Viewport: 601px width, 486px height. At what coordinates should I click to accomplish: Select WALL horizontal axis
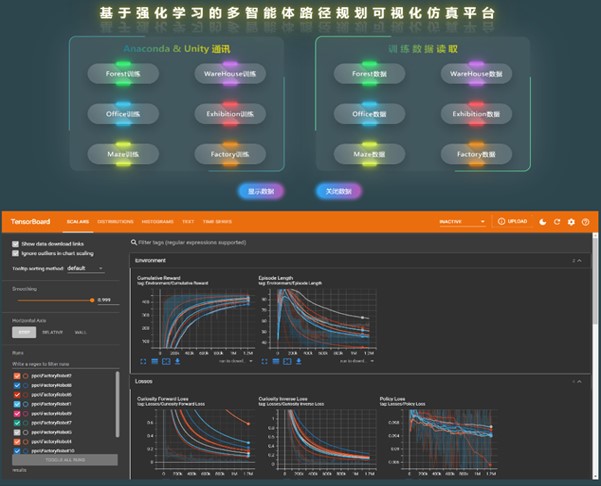[x=80, y=332]
